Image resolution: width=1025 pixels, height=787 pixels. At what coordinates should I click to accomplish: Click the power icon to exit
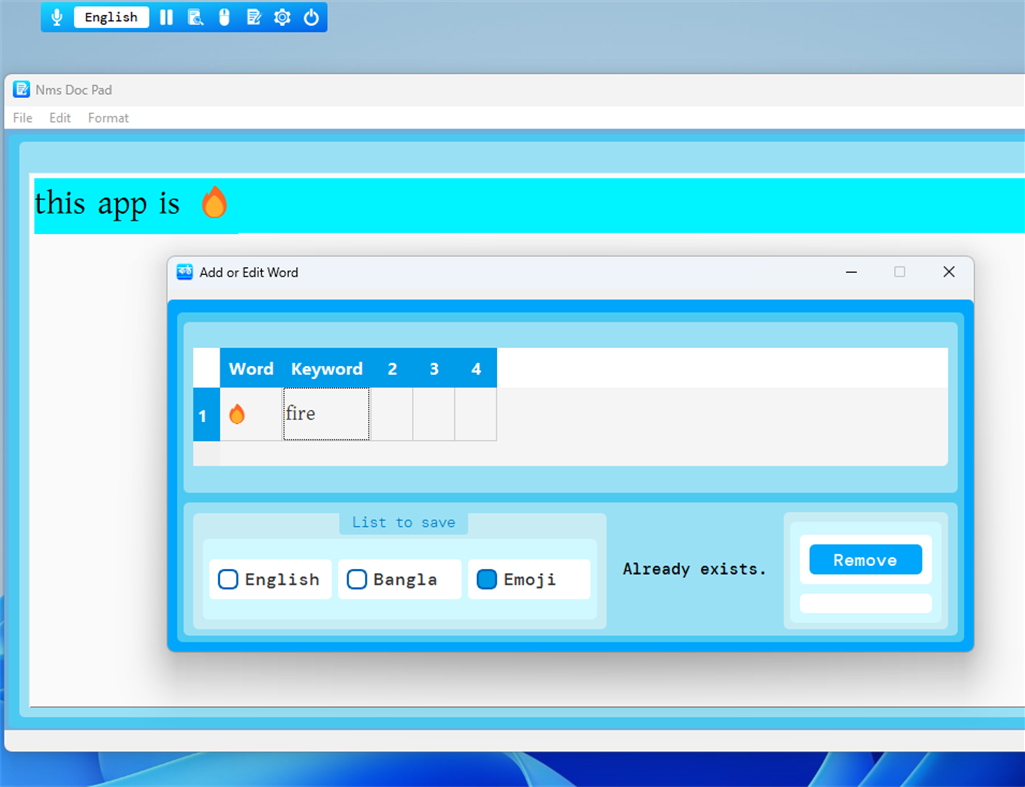(311, 16)
